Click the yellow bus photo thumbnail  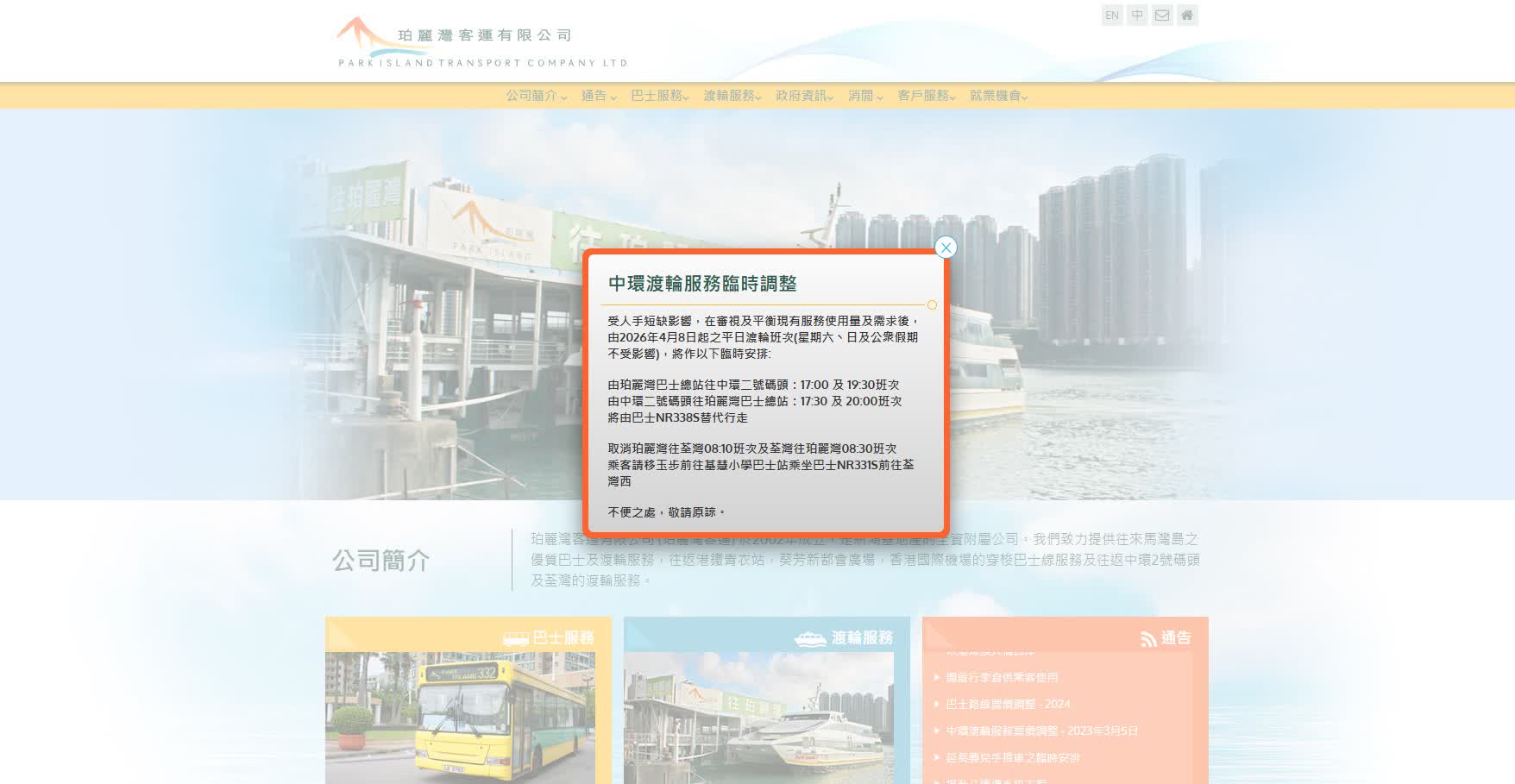pos(460,718)
